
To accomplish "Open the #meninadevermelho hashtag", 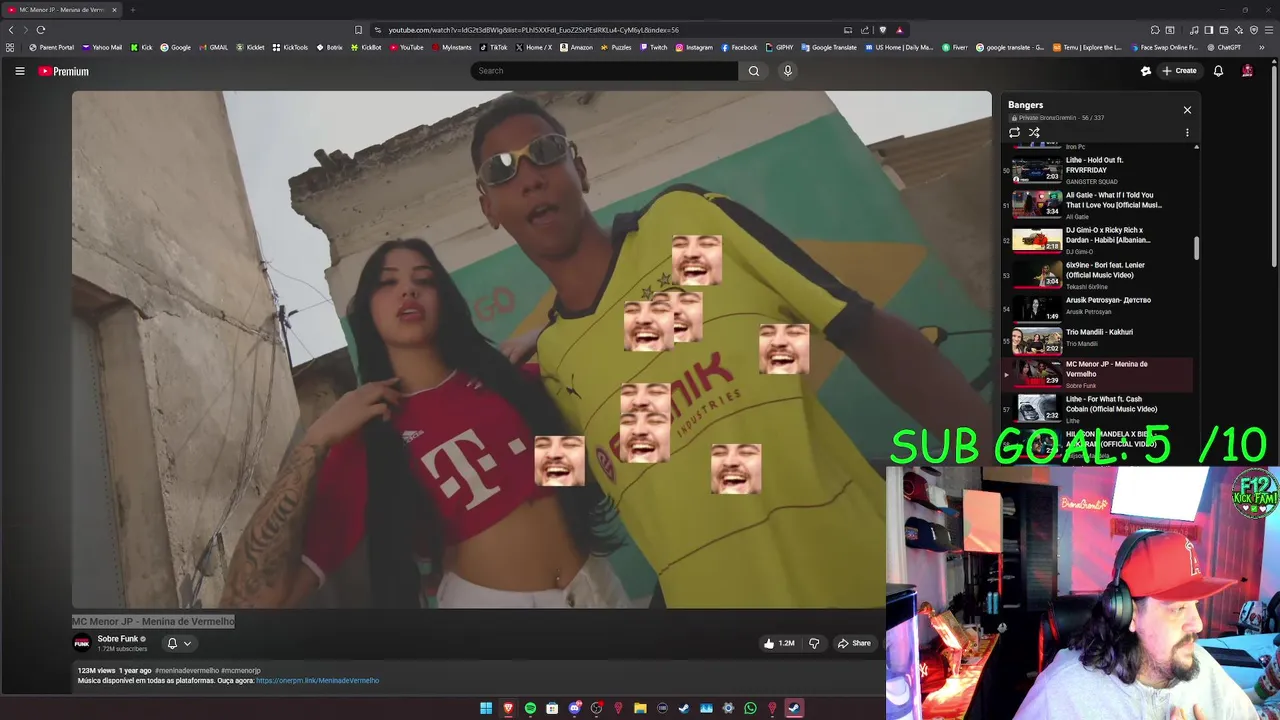I will tap(187, 671).
